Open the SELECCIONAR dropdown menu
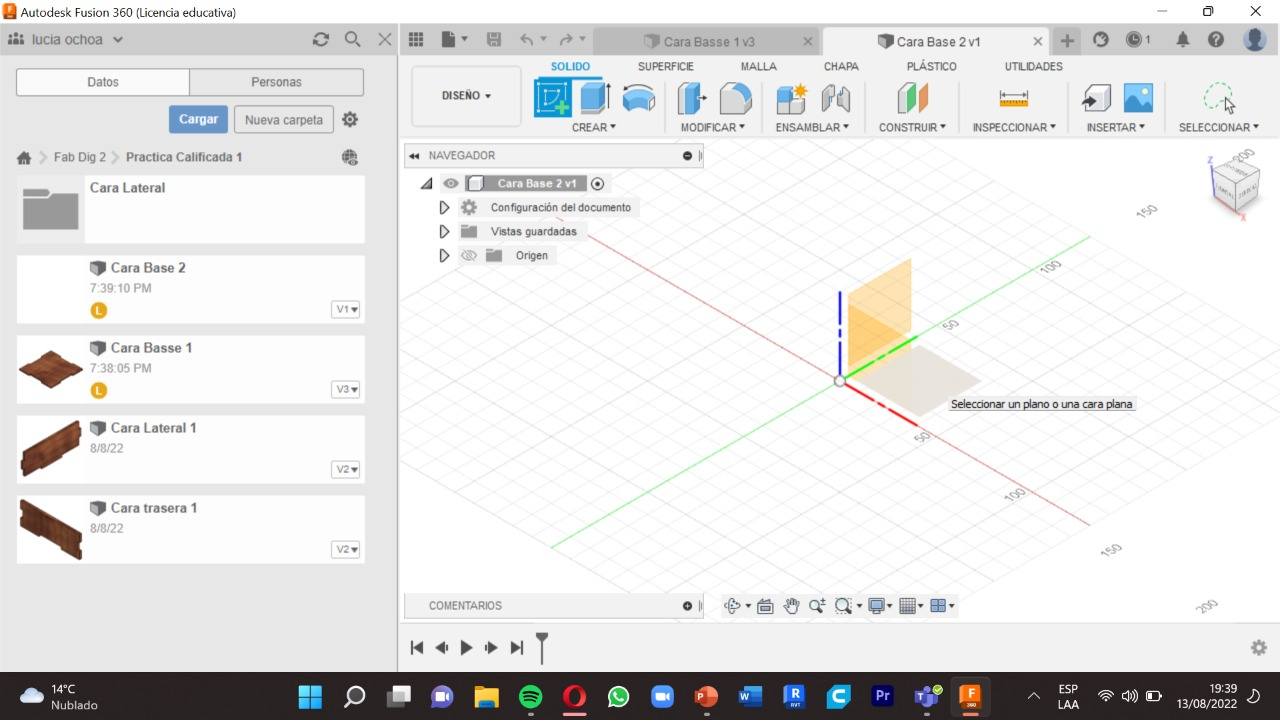Image resolution: width=1280 pixels, height=720 pixels. coord(1219,127)
